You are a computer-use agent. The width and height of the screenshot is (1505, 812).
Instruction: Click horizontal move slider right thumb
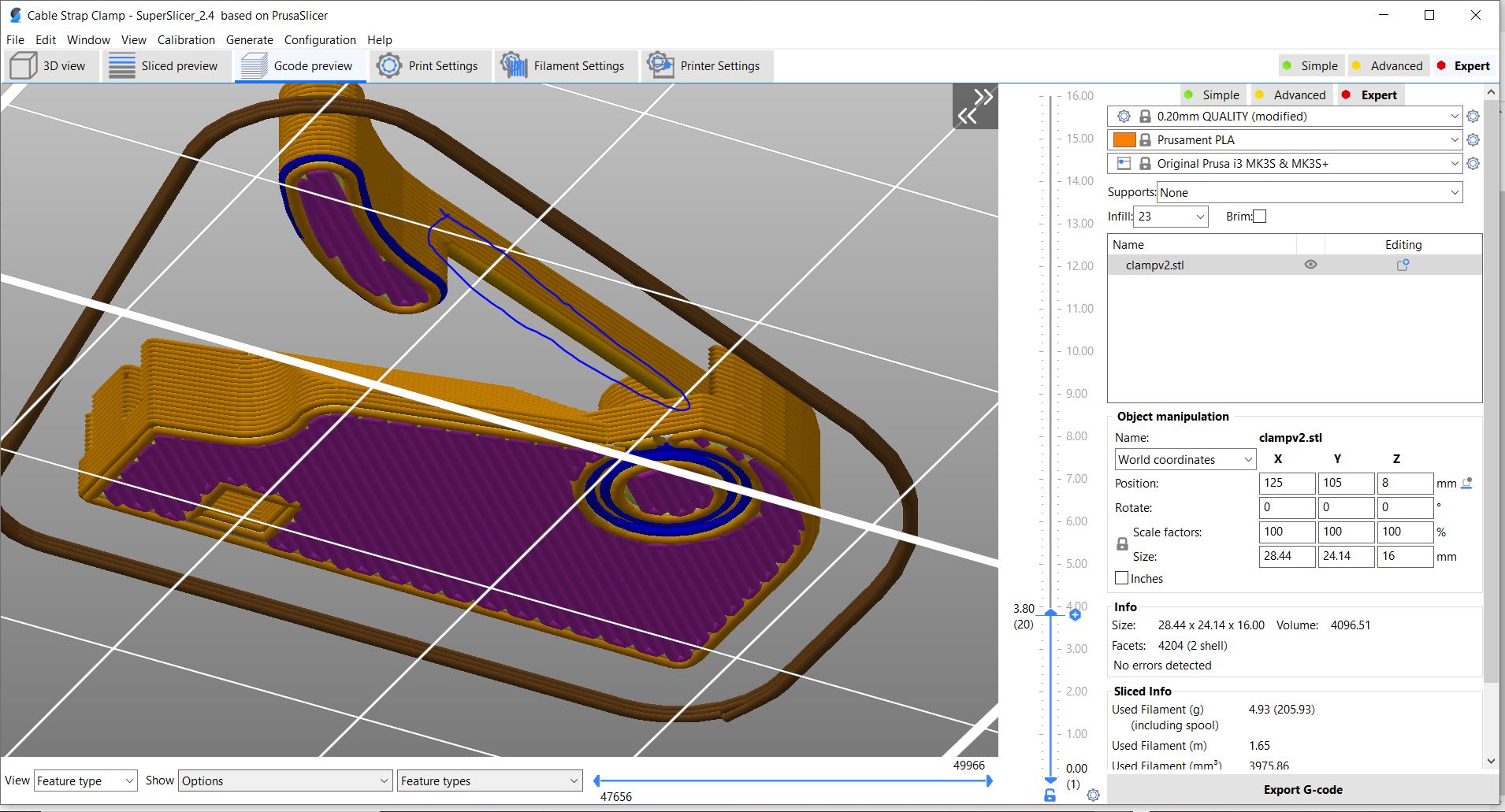coord(989,780)
